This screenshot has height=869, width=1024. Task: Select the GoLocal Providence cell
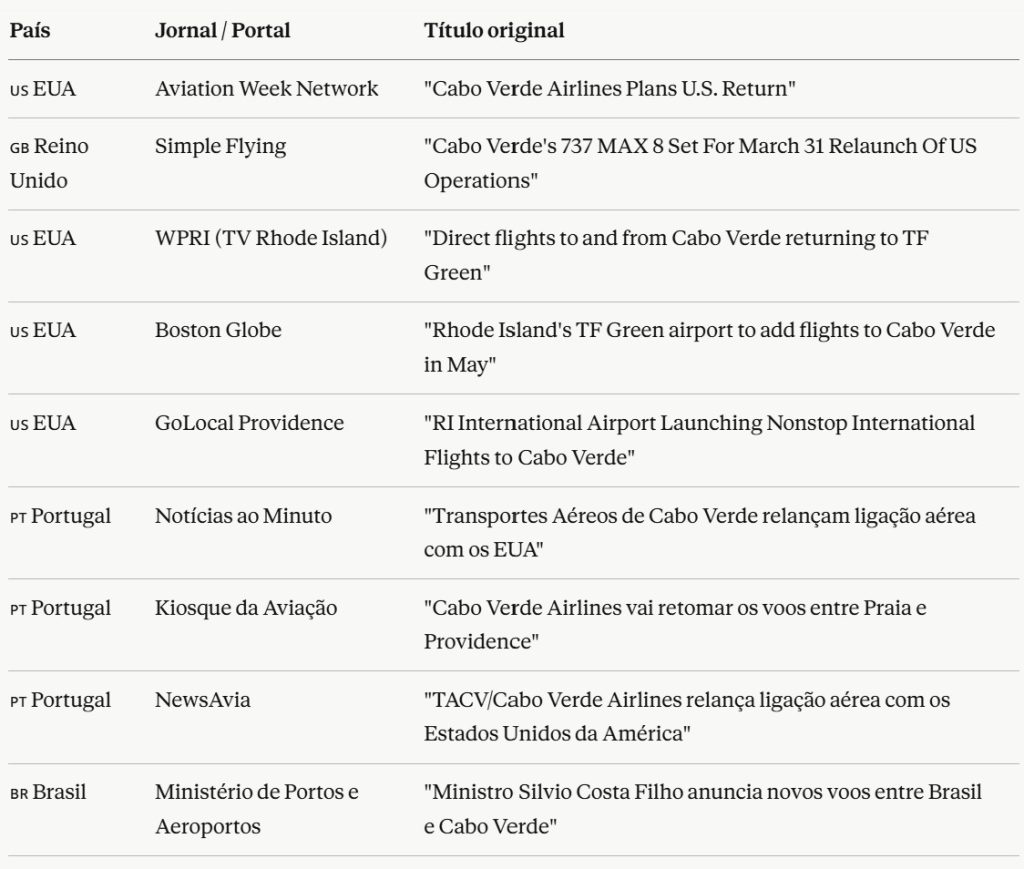(249, 423)
